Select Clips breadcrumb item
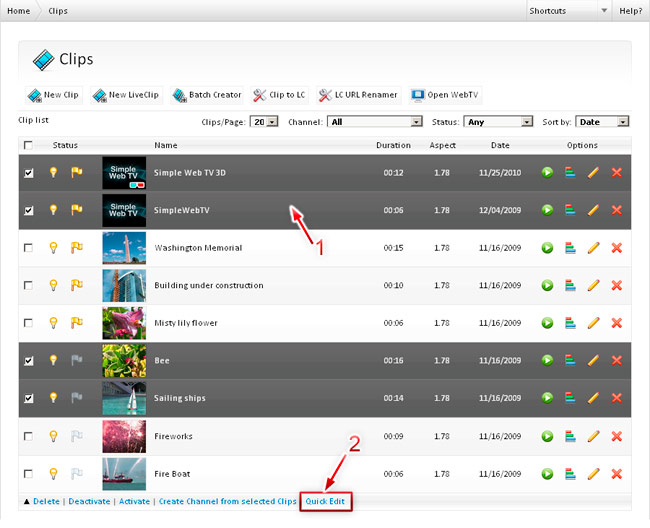The image size is (650, 528). click(58, 11)
